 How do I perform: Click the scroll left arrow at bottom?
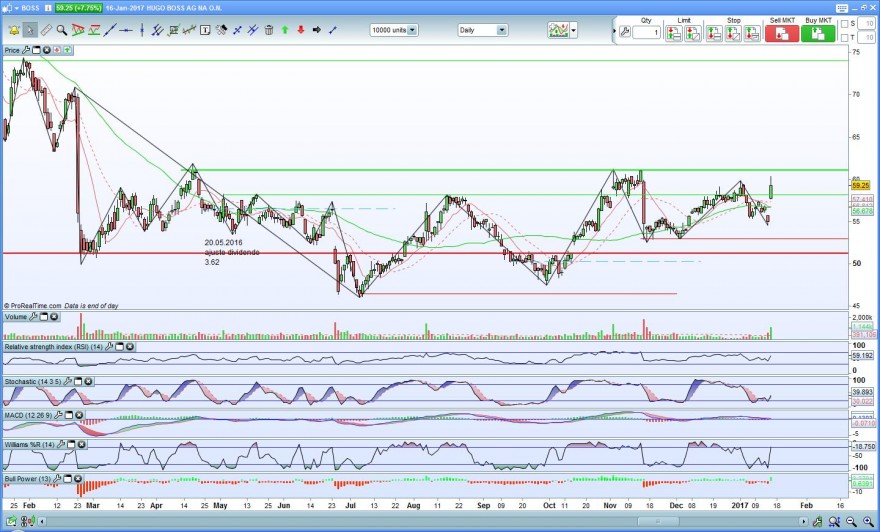(43, 521)
